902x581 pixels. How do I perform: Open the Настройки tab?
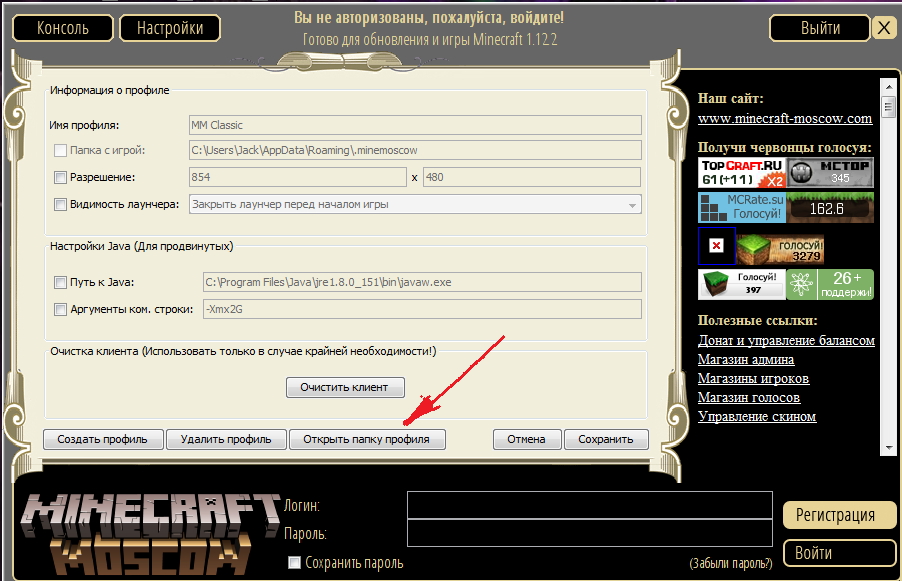click(169, 28)
